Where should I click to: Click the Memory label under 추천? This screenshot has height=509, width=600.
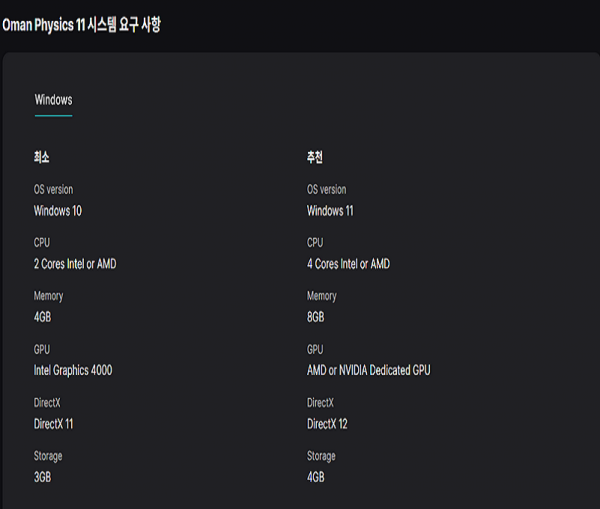[x=322, y=296]
